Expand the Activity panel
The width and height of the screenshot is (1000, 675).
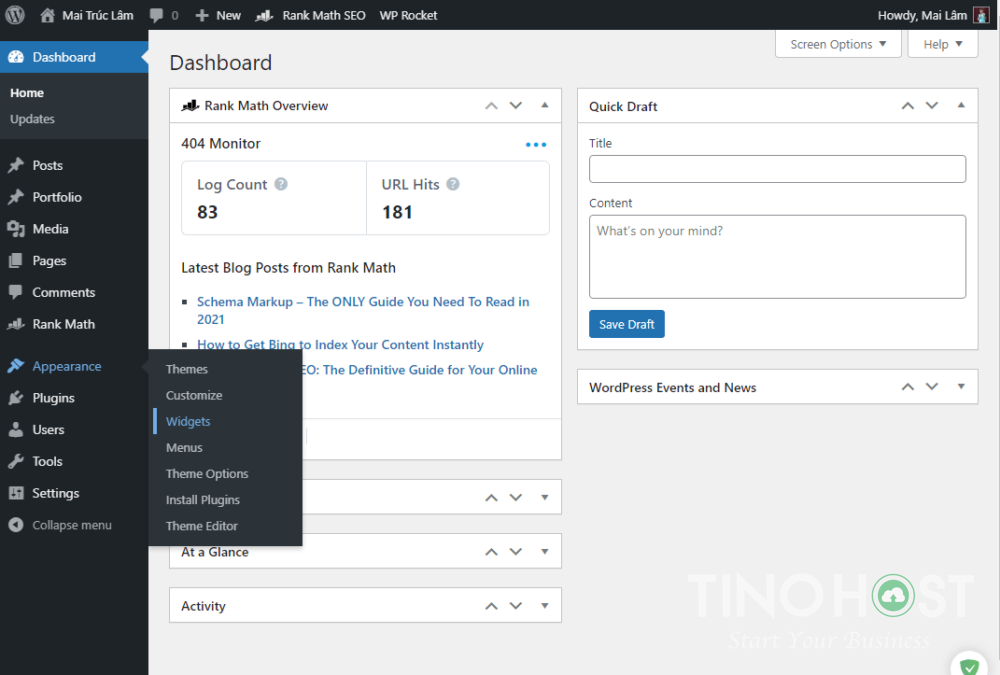545,606
